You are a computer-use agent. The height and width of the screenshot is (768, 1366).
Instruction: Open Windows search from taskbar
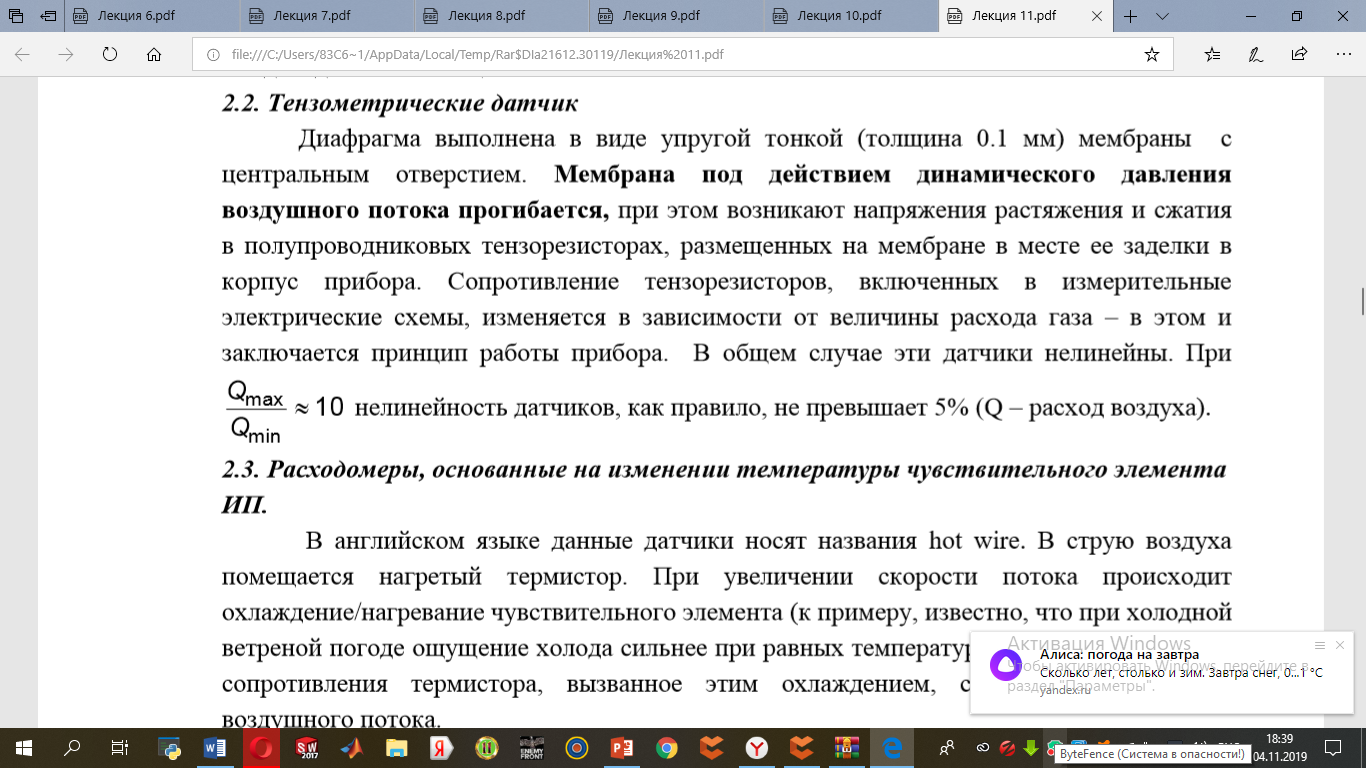point(72,747)
